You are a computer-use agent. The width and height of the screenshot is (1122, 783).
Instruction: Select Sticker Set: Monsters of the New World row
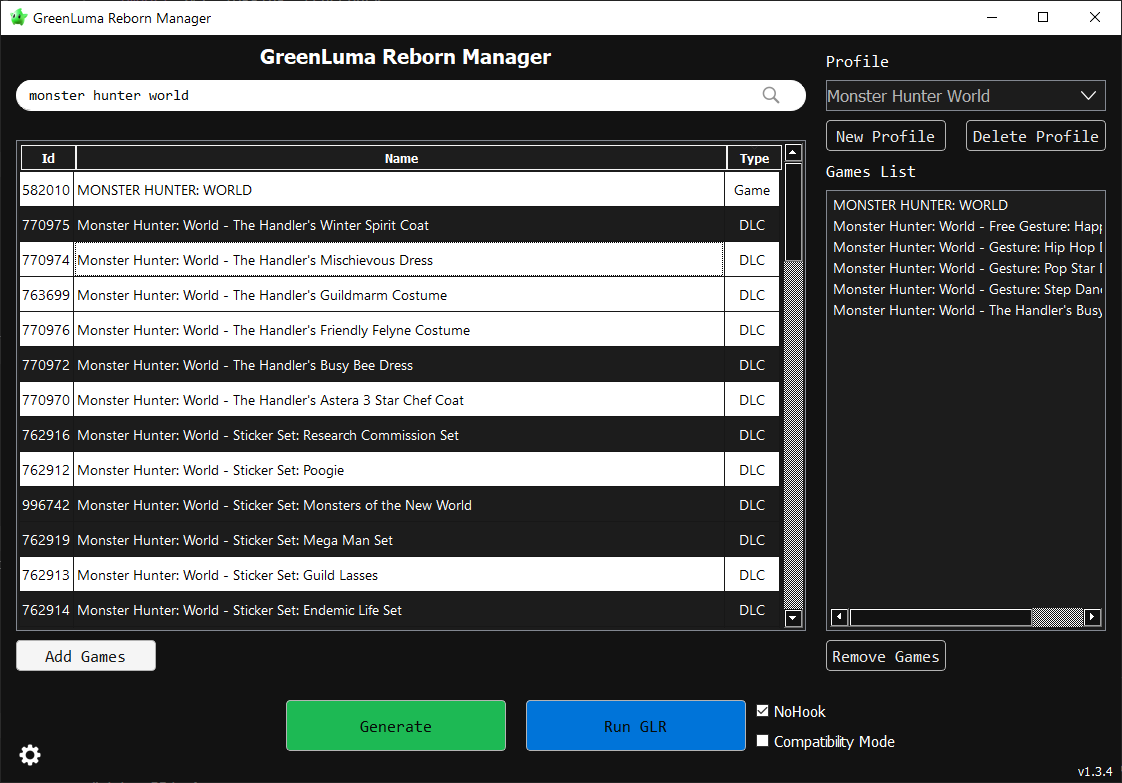click(400, 505)
